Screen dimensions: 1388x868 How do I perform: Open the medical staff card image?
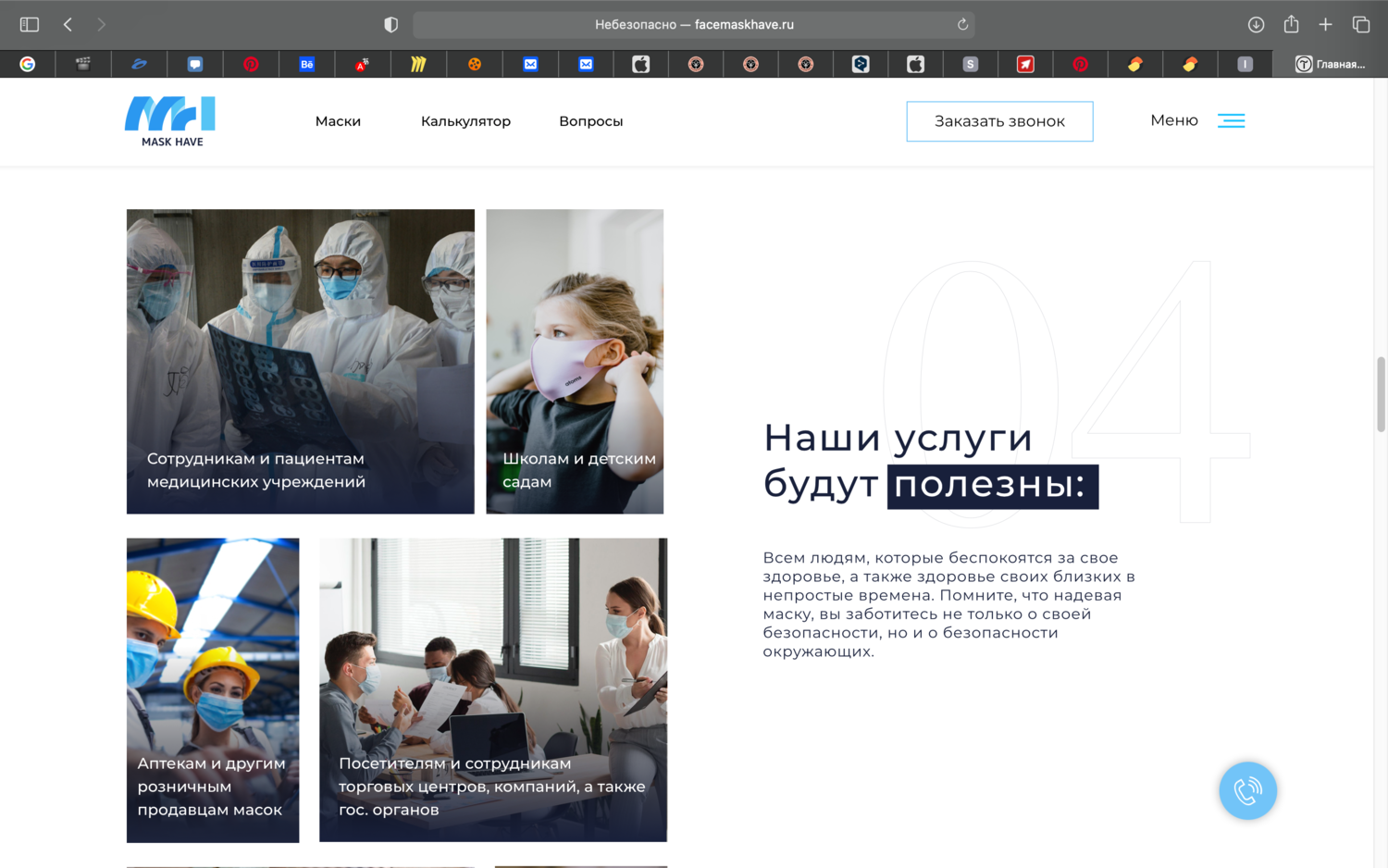pyautogui.click(x=301, y=361)
